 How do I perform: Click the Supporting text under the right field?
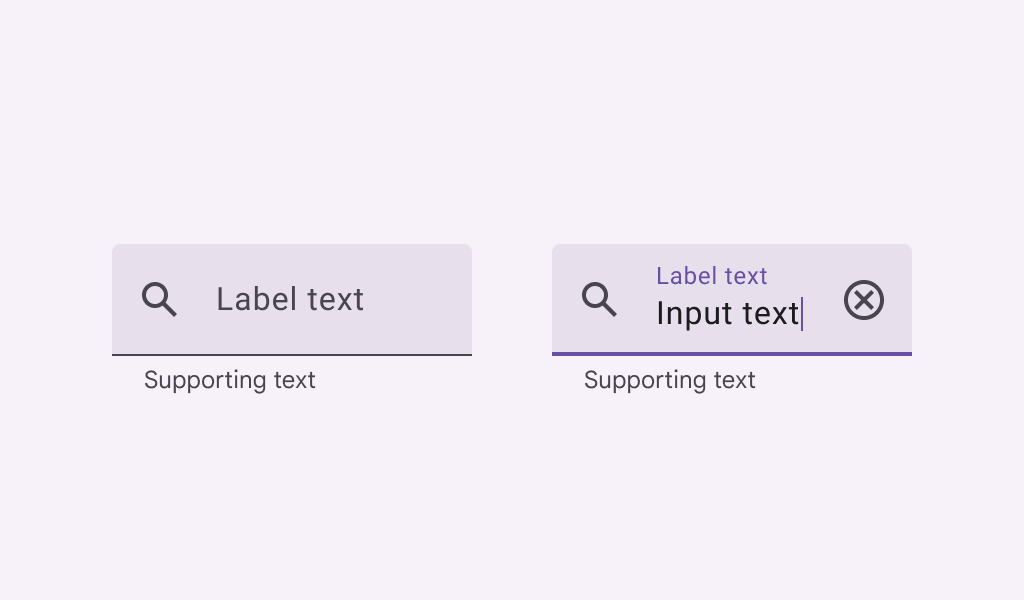669,380
